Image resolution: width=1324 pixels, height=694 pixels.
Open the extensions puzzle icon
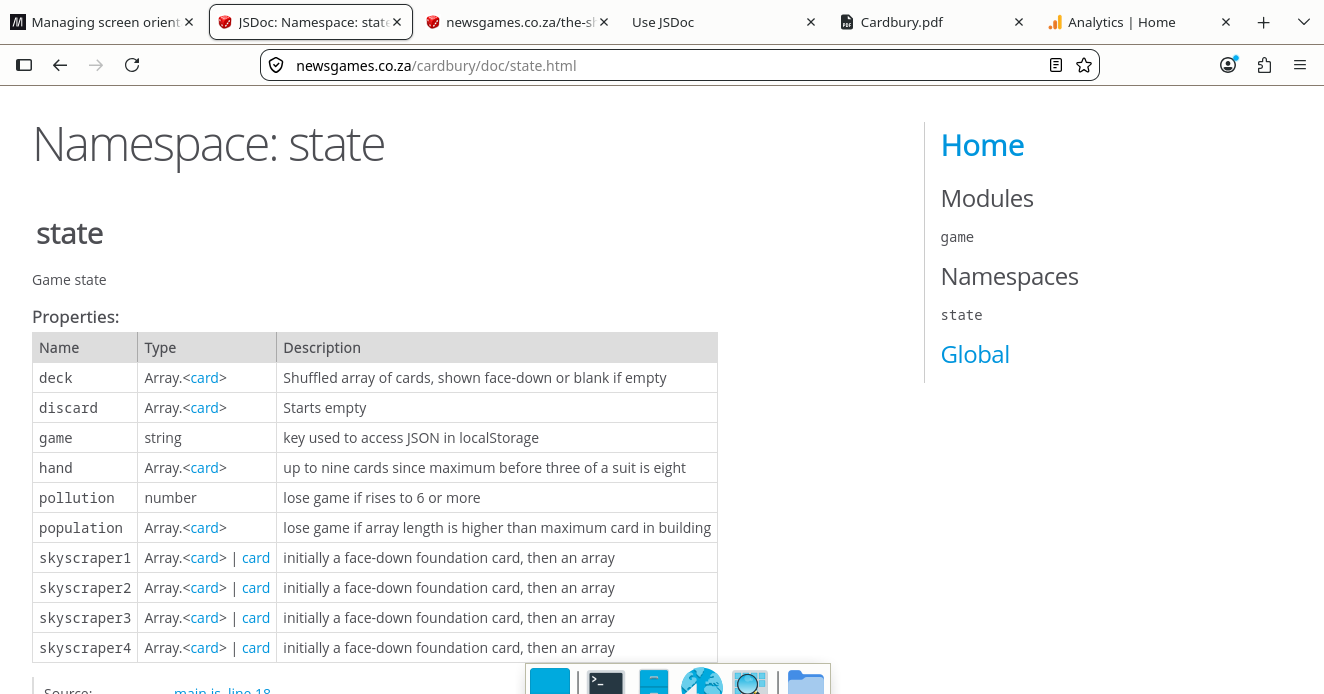1264,65
